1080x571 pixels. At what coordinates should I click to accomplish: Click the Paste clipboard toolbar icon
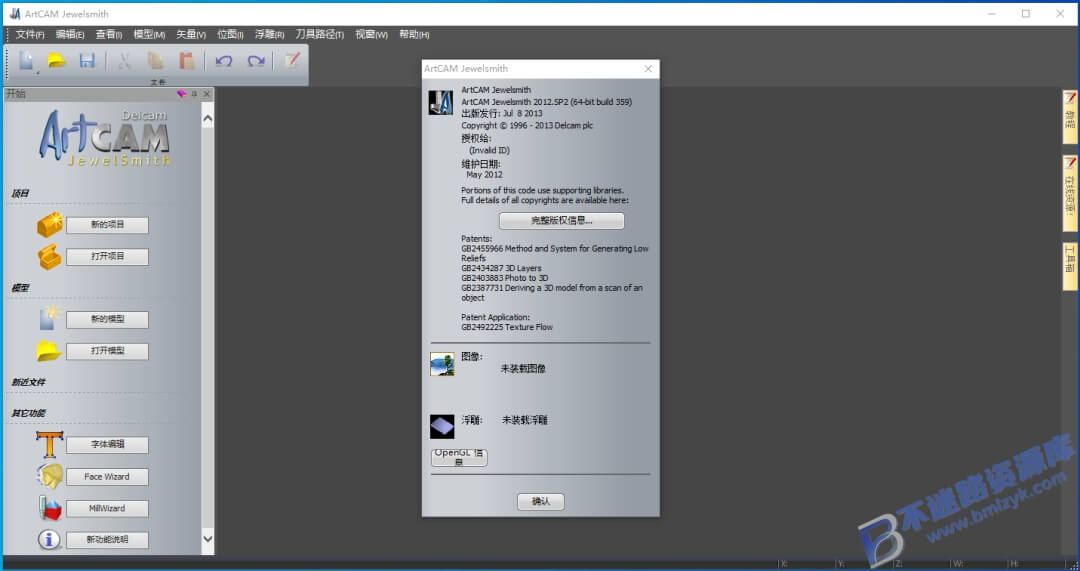point(187,61)
